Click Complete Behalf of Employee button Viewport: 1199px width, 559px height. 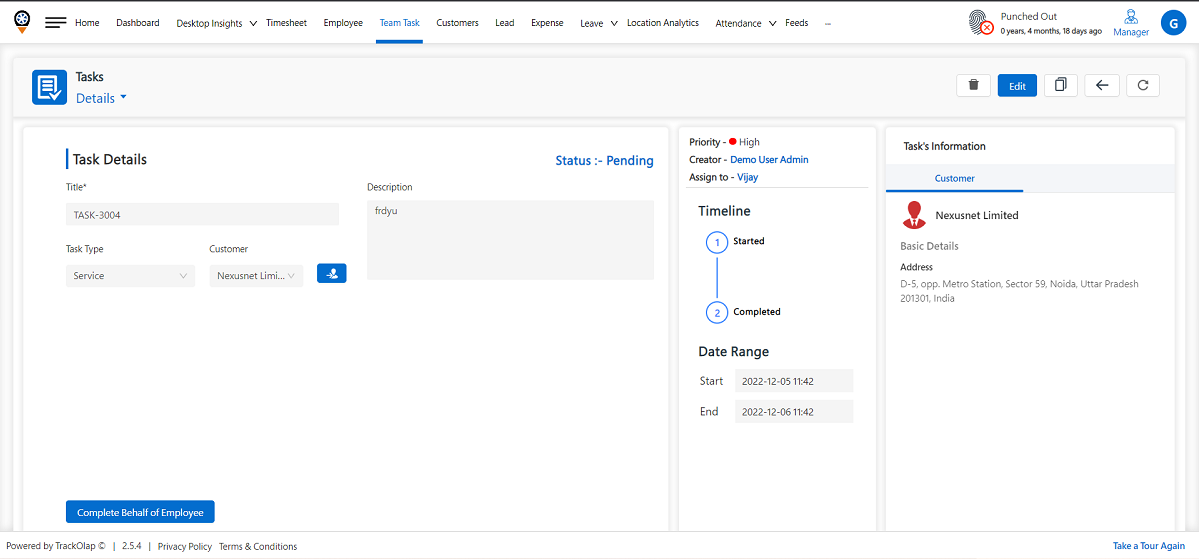click(141, 512)
